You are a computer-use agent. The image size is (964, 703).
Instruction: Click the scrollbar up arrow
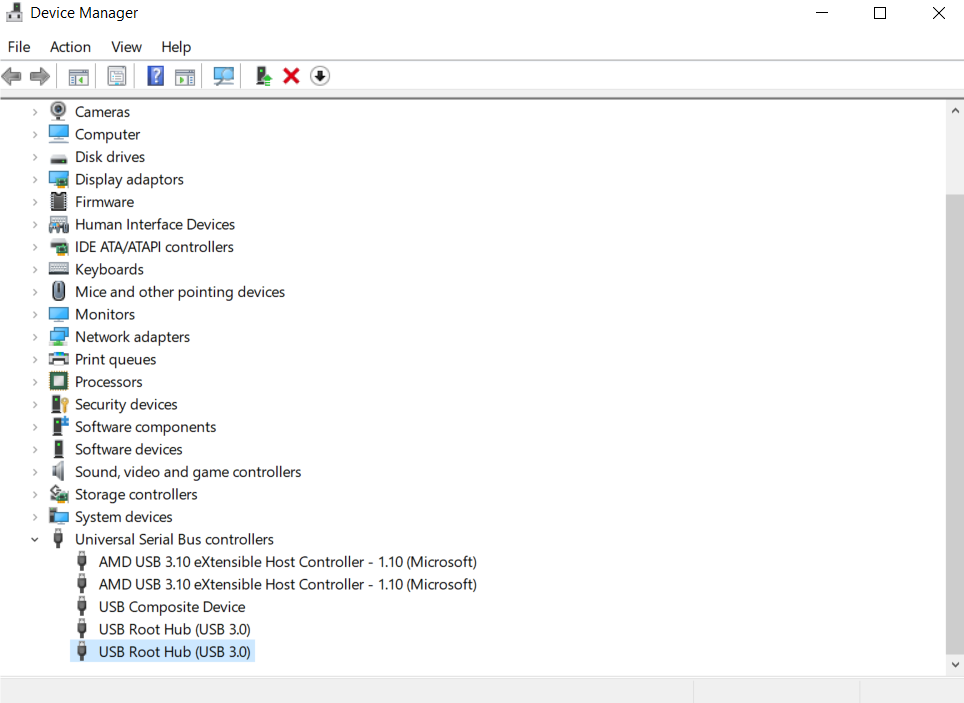coord(954,111)
